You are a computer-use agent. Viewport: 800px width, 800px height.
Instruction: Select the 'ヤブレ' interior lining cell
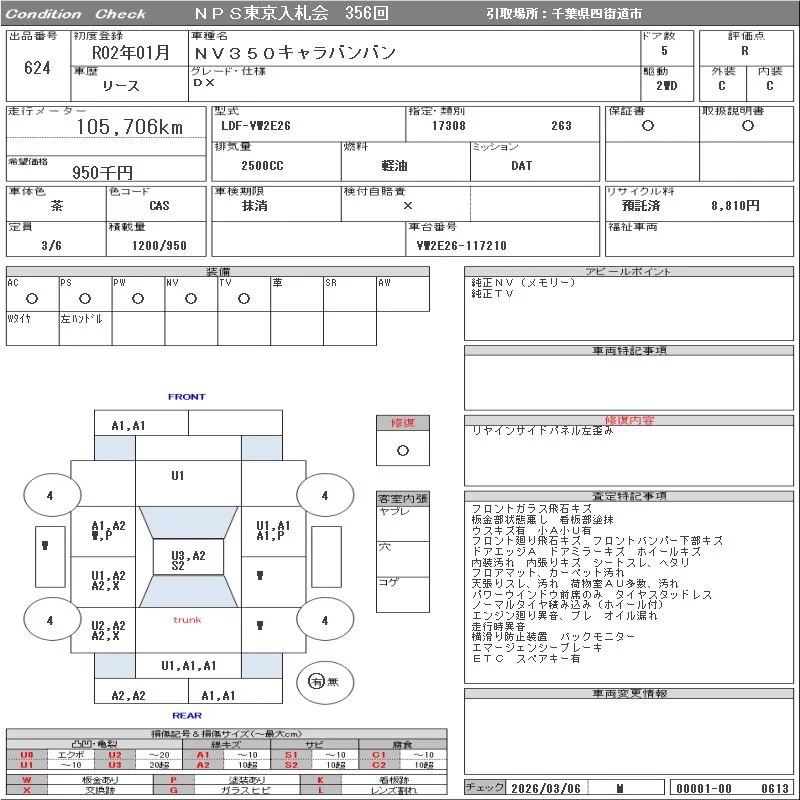click(403, 523)
